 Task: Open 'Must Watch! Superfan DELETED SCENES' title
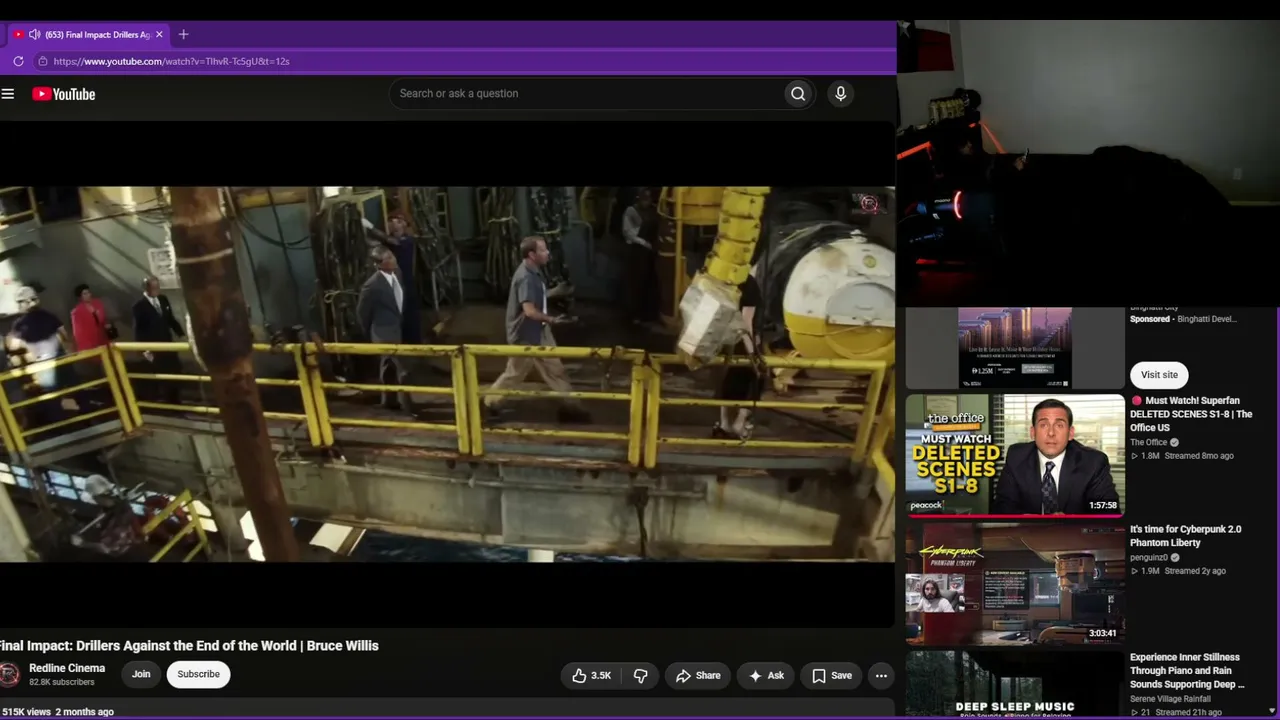point(1191,414)
